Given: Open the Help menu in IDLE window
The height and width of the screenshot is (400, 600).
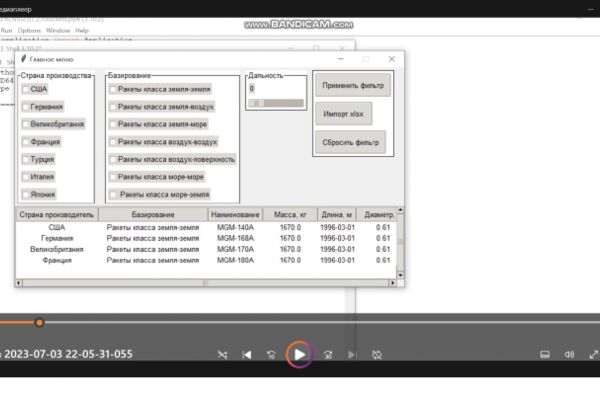Looking at the screenshot, I should 82,30.
